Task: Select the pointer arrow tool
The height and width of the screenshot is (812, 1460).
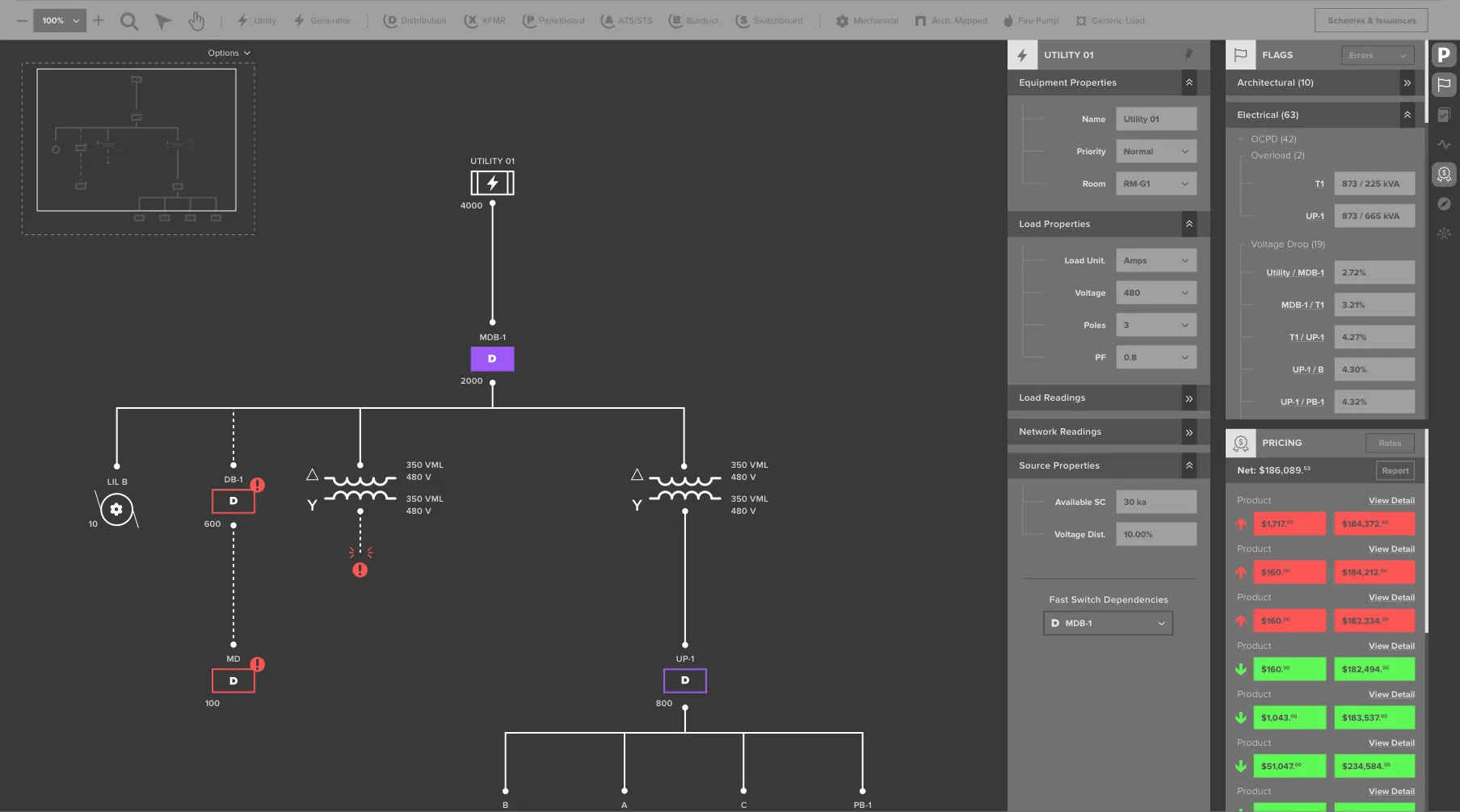Action: pos(163,21)
